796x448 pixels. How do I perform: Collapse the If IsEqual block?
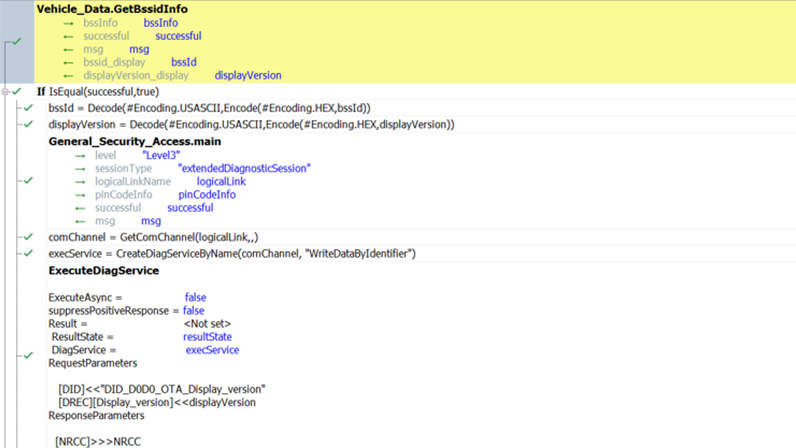tap(6, 91)
